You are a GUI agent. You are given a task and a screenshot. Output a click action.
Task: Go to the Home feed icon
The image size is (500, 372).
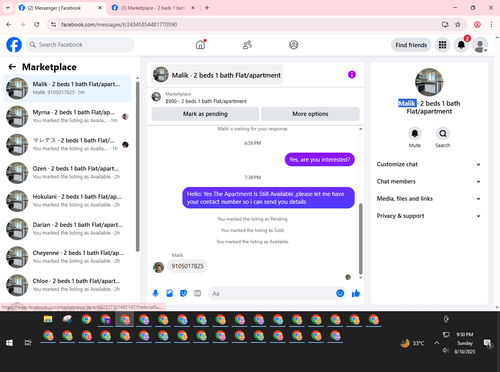coord(200,45)
